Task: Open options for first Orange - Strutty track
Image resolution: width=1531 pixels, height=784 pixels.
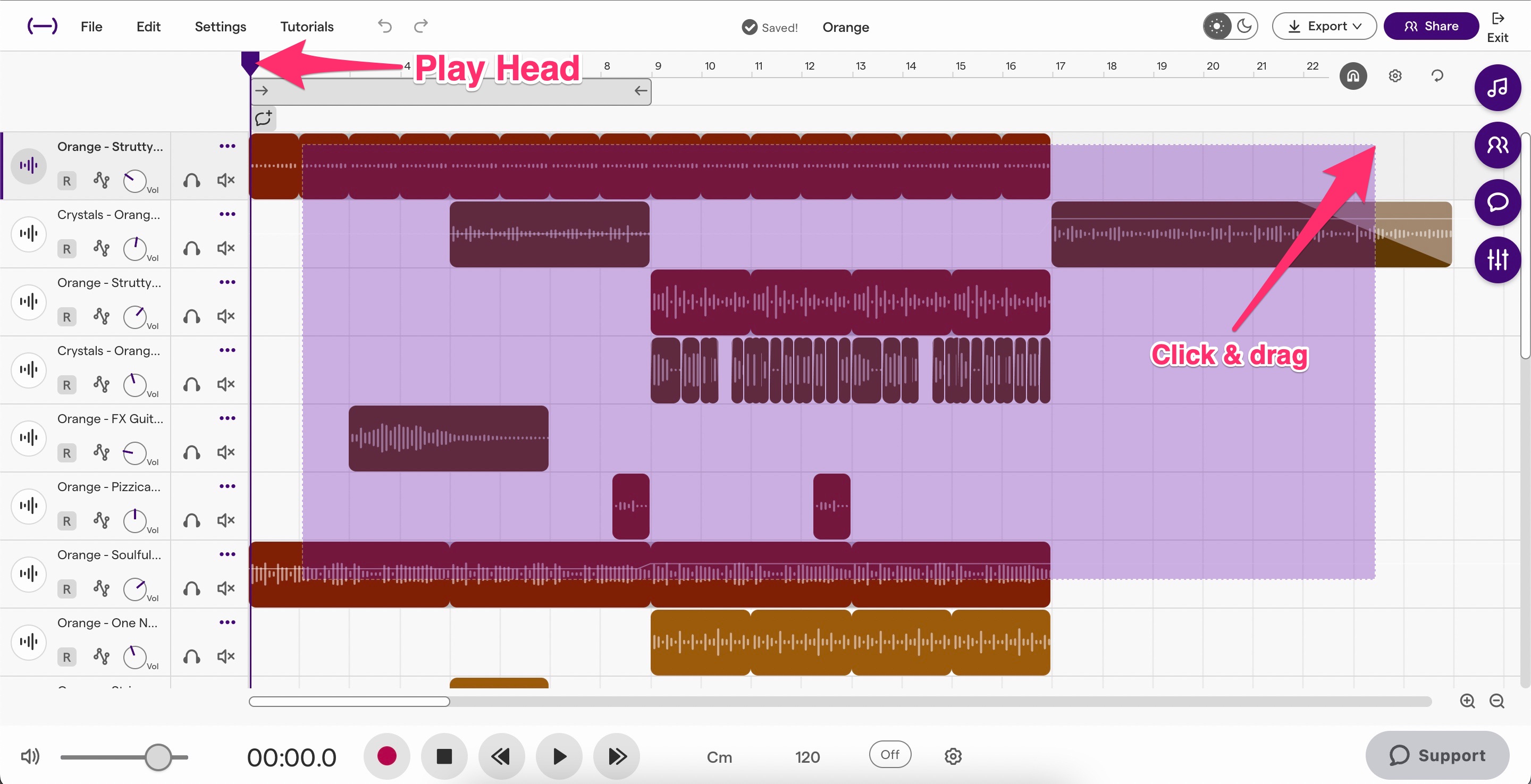Action: tap(227, 146)
